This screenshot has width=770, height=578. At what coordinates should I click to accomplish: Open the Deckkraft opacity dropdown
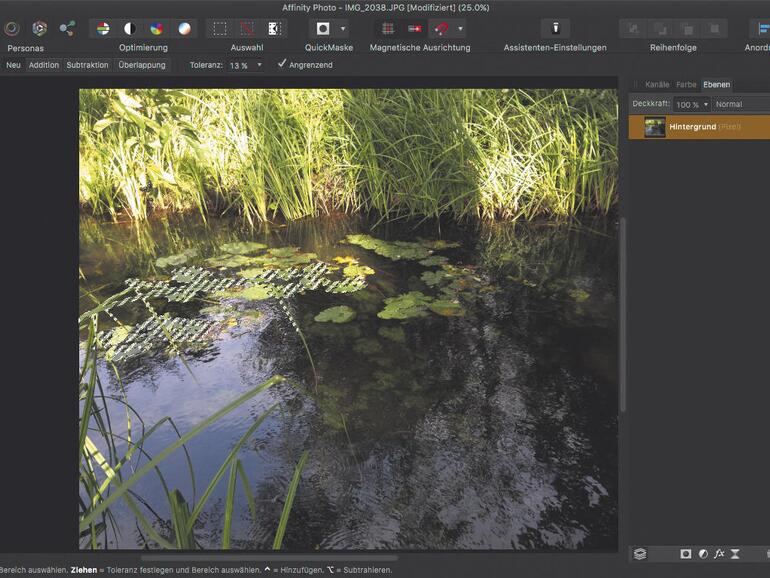point(706,104)
